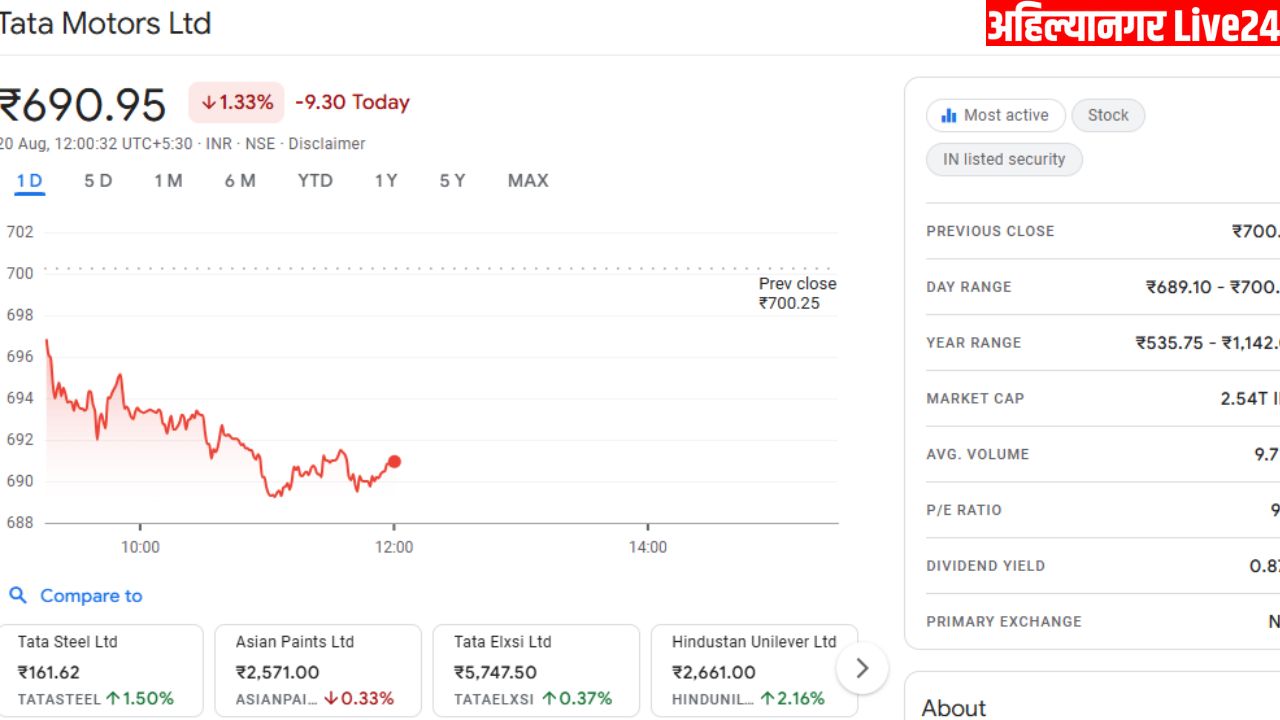This screenshot has height=720, width=1280.
Task: Click the 702 price axis label
Action: pos(20,232)
